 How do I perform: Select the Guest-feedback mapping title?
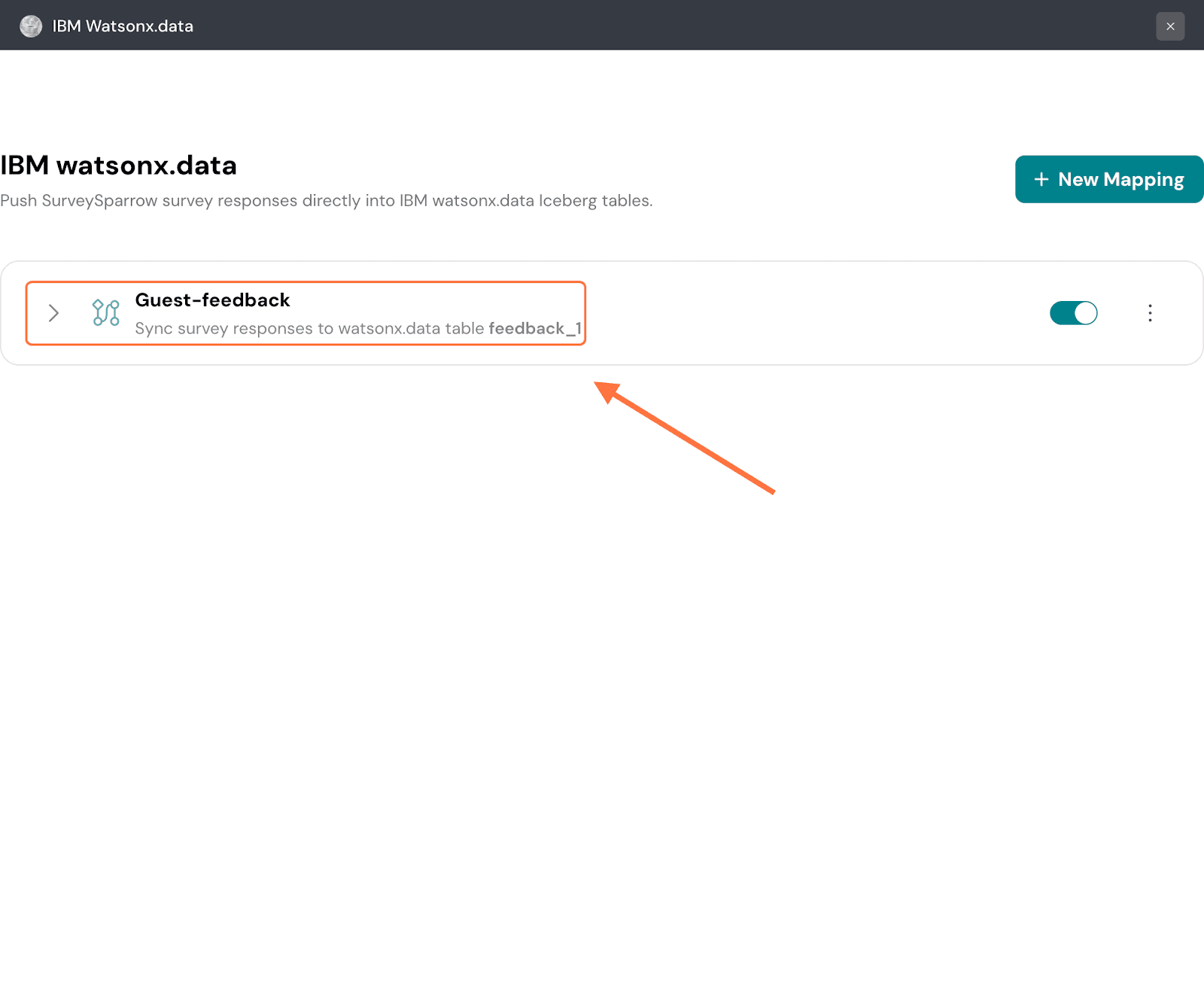tap(212, 300)
